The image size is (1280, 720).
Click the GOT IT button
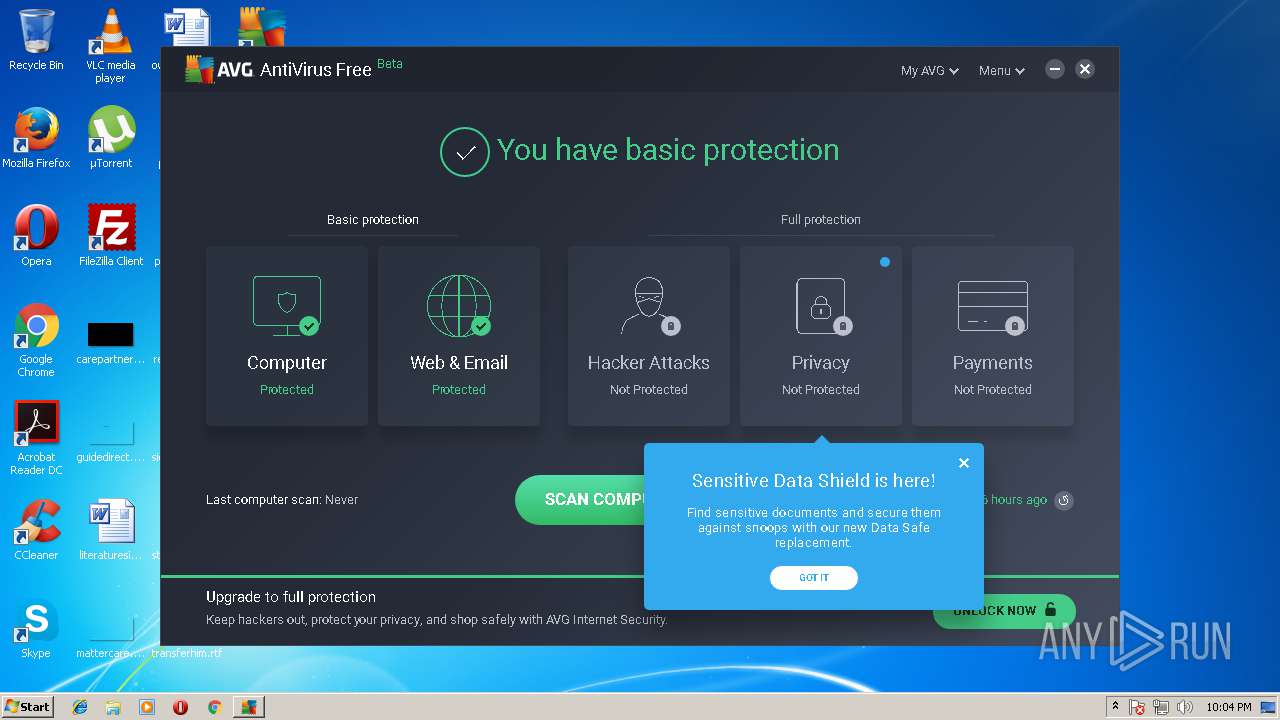click(x=814, y=578)
